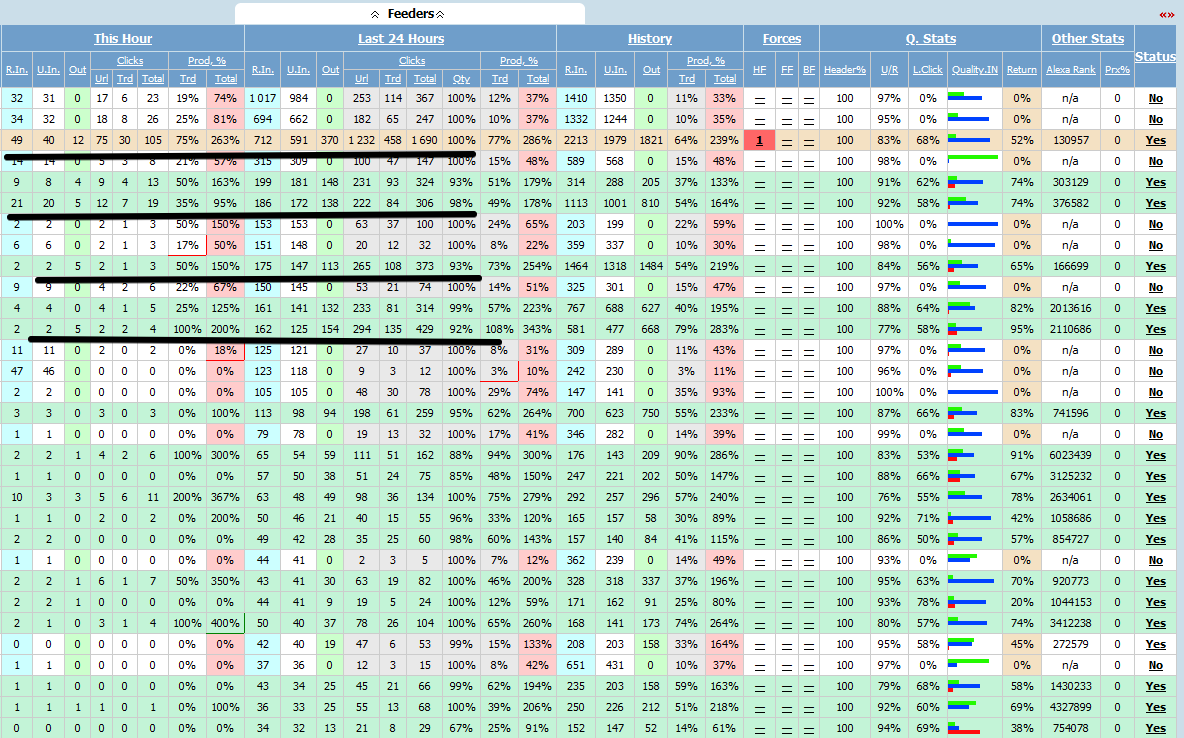
Task: Click Prod. % header under History
Action: point(706,60)
